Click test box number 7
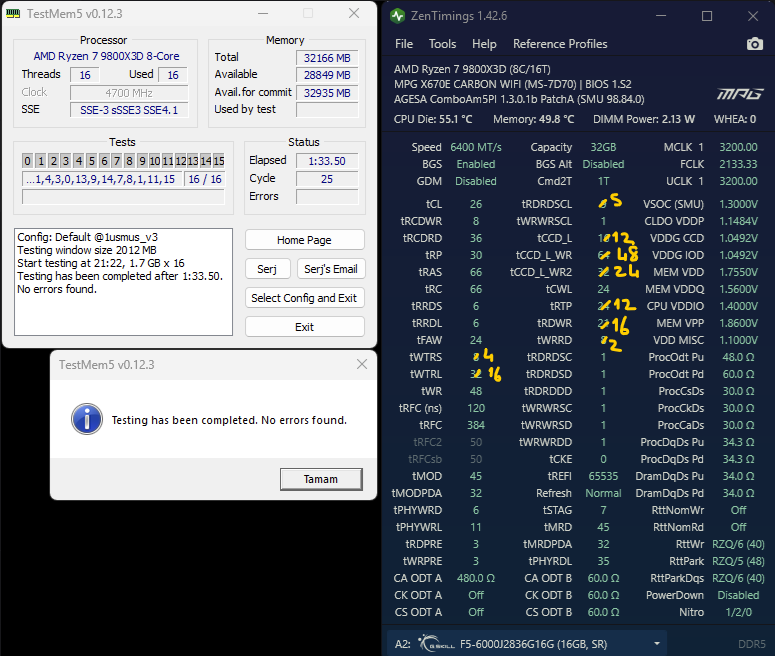The width and height of the screenshot is (775, 656). pos(117,161)
